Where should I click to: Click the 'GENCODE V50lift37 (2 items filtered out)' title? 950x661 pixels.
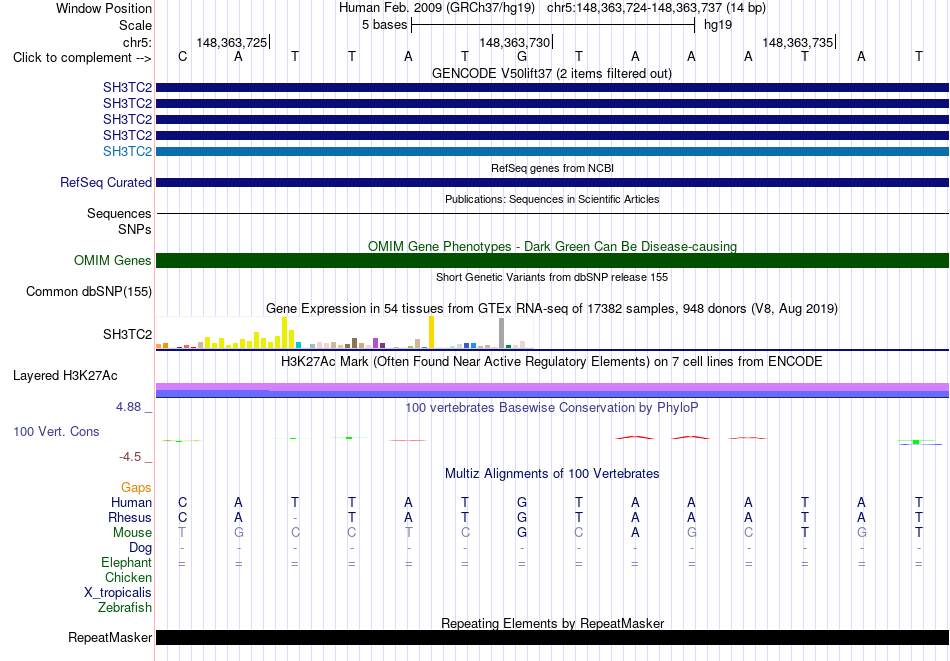click(552, 74)
